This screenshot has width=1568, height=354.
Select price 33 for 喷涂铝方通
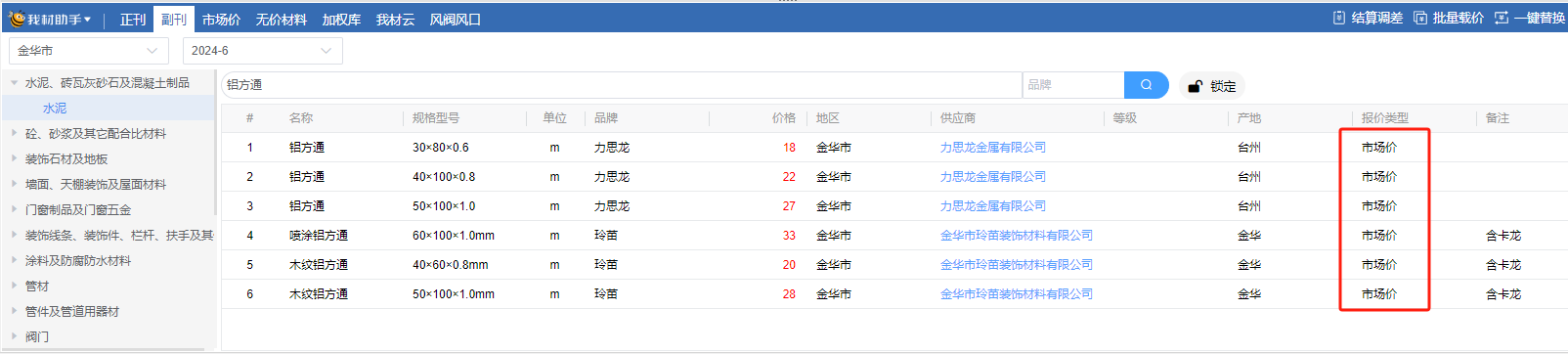pos(789,236)
